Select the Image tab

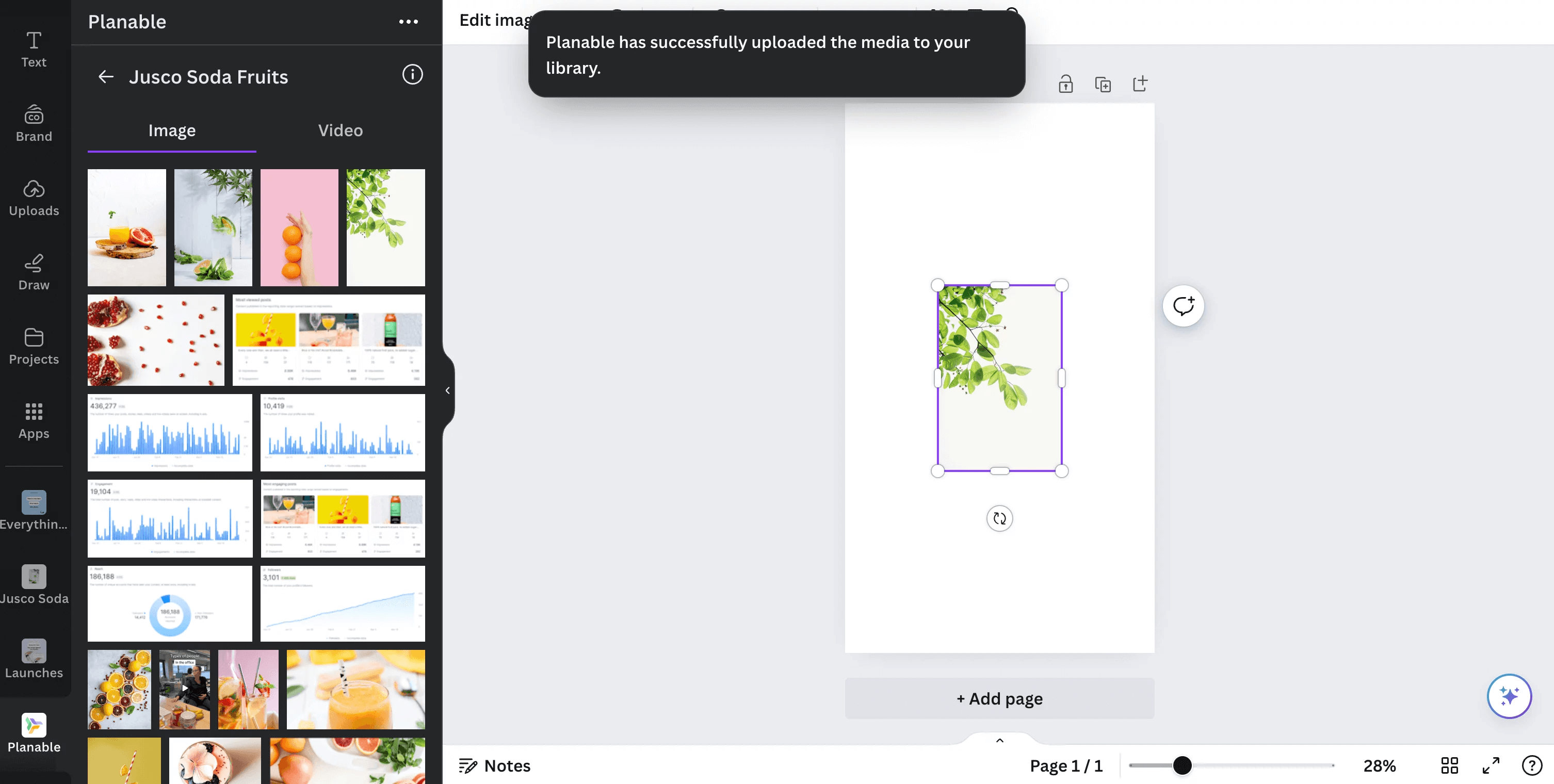click(x=171, y=131)
